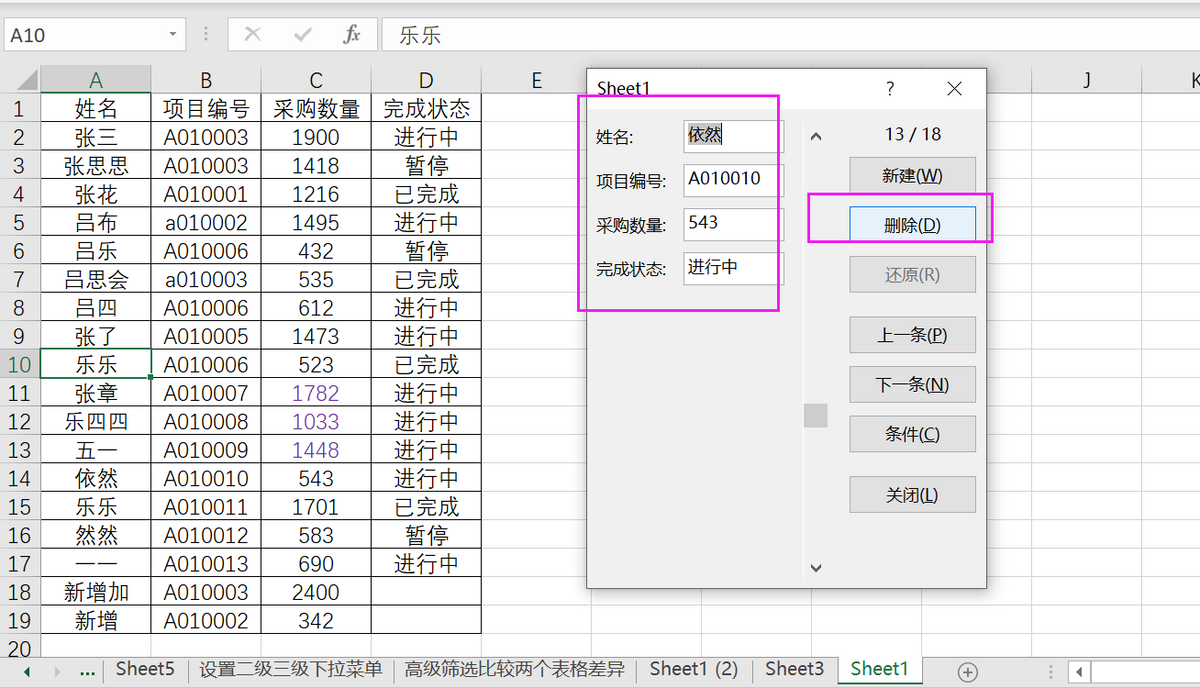Click the formula bar containing 乐乐
The width and height of the screenshot is (1200, 688).
tap(790, 35)
